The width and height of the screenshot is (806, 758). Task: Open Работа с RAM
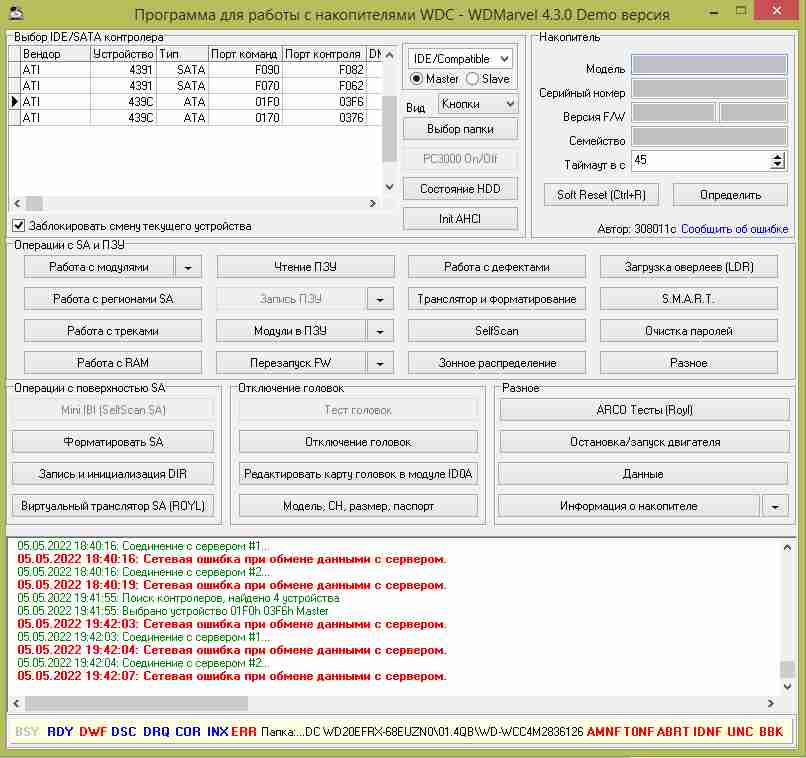click(x=113, y=363)
